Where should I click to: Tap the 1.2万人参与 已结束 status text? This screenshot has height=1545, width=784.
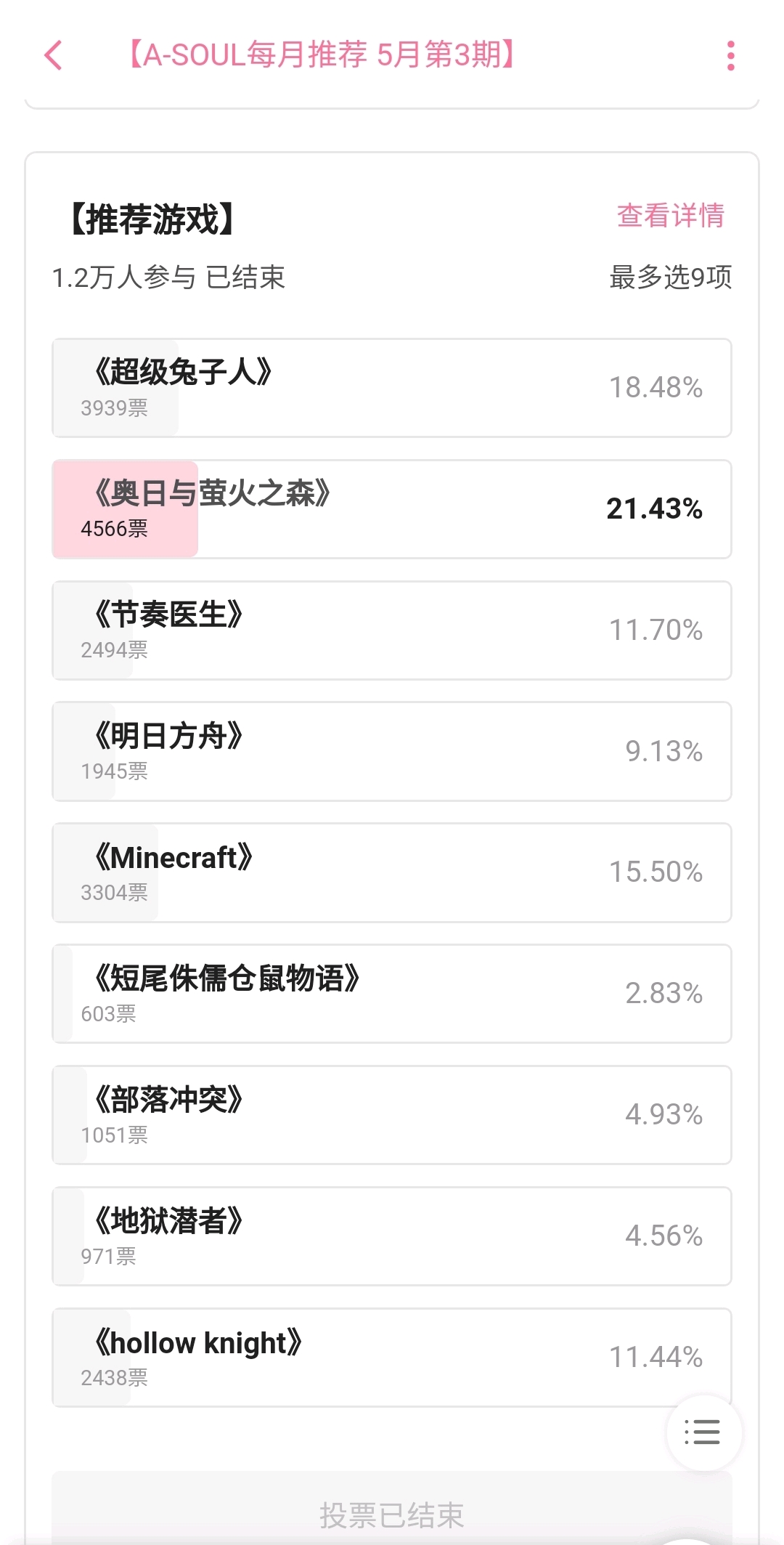tap(168, 277)
